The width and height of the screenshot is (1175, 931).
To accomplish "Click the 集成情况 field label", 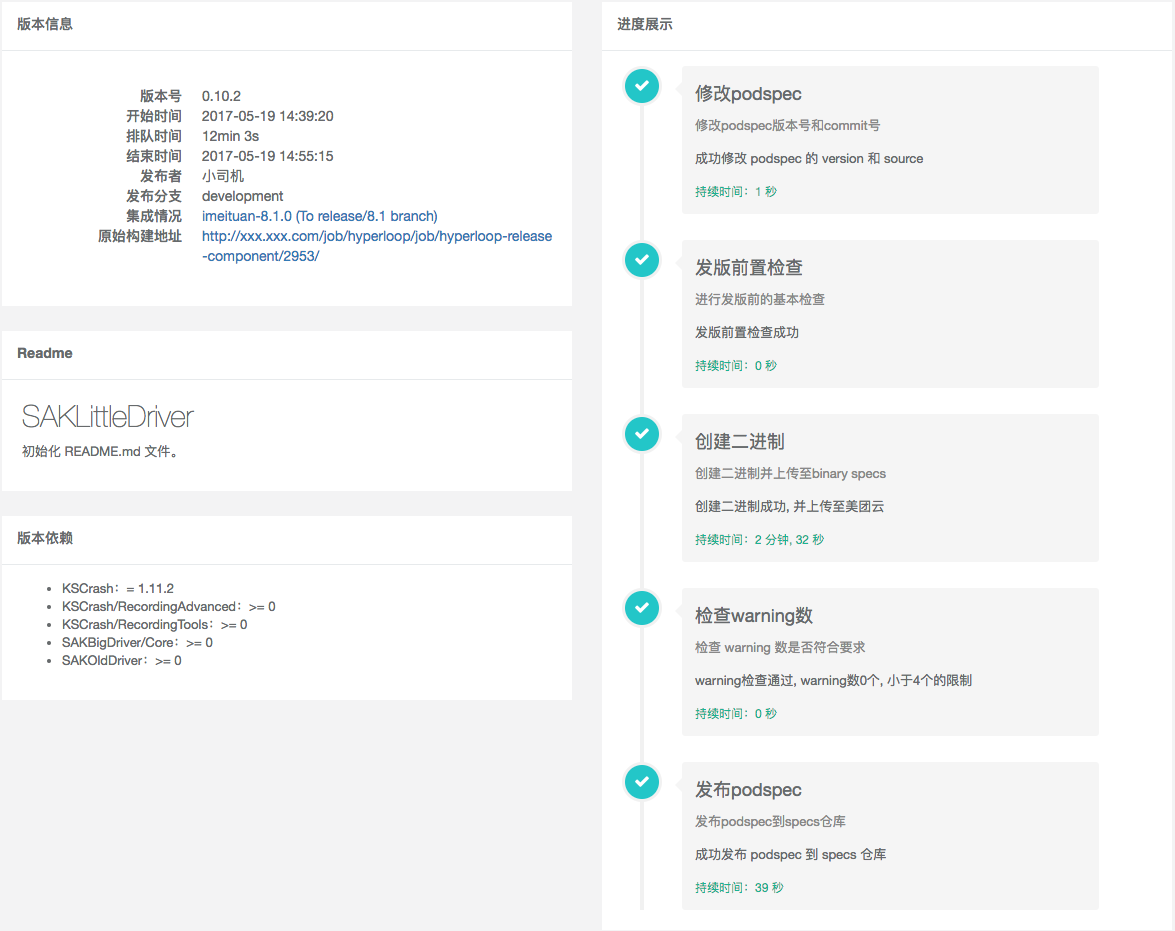I will [x=154, y=216].
